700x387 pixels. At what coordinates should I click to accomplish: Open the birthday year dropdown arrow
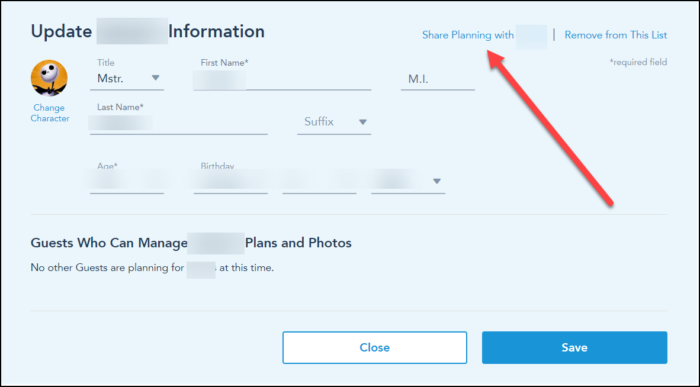(437, 181)
